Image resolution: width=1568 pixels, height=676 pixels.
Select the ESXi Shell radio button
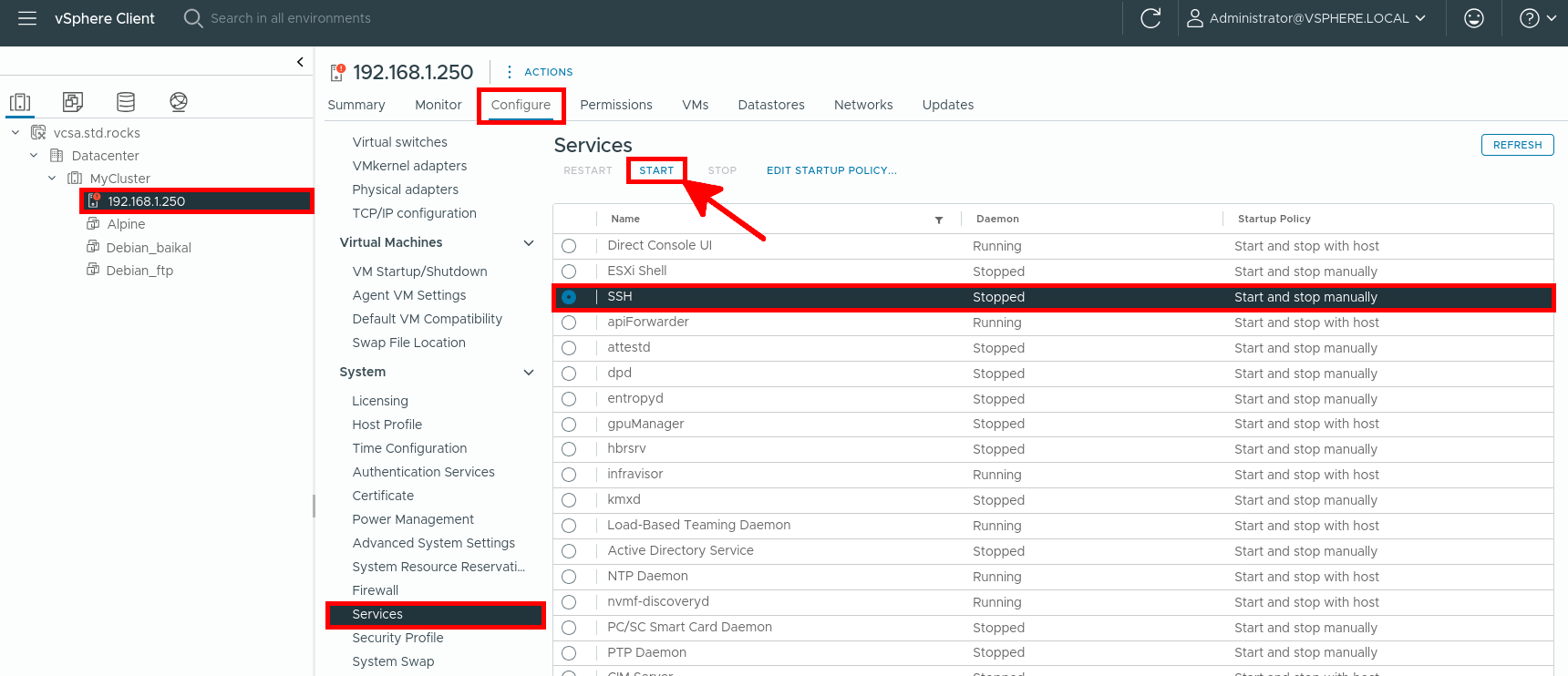pyautogui.click(x=569, y=271)
